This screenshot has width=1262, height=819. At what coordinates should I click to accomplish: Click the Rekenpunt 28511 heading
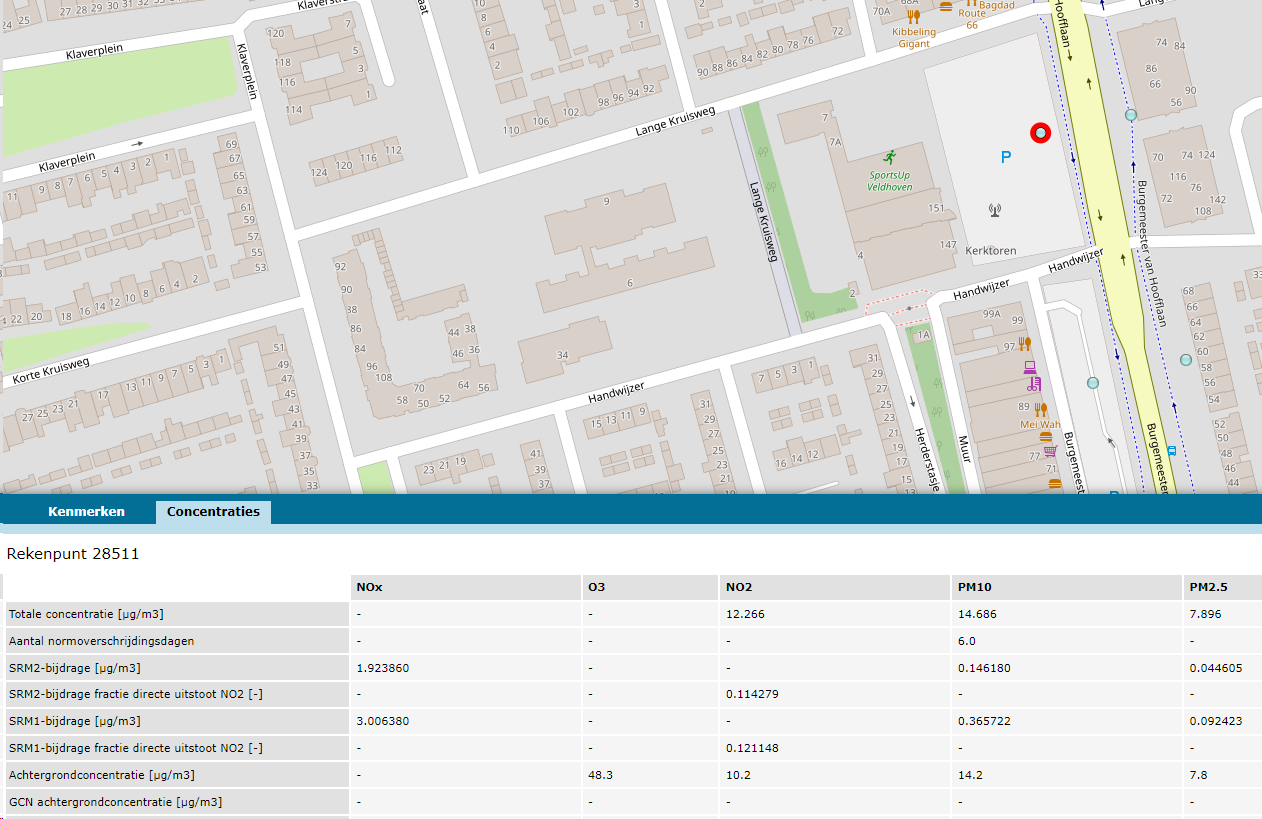point(73,553)
